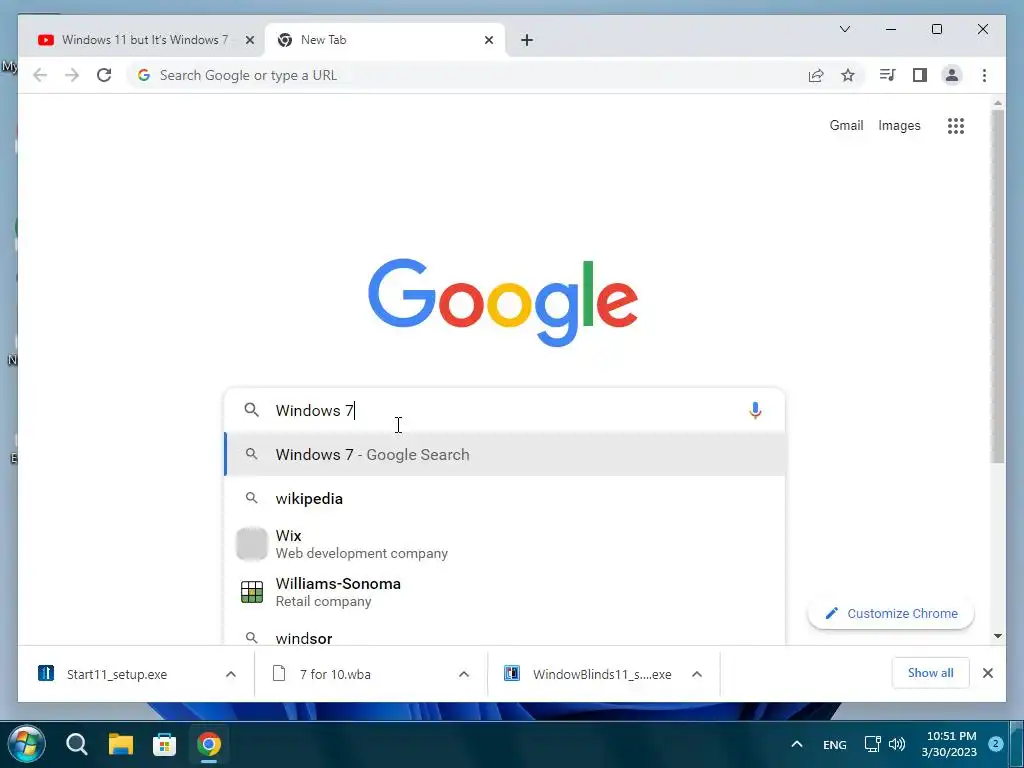The width and height of the screenshot is (1024, 768).
Task: Maximize the Chrome window
Action: click(x=936, y=29)
